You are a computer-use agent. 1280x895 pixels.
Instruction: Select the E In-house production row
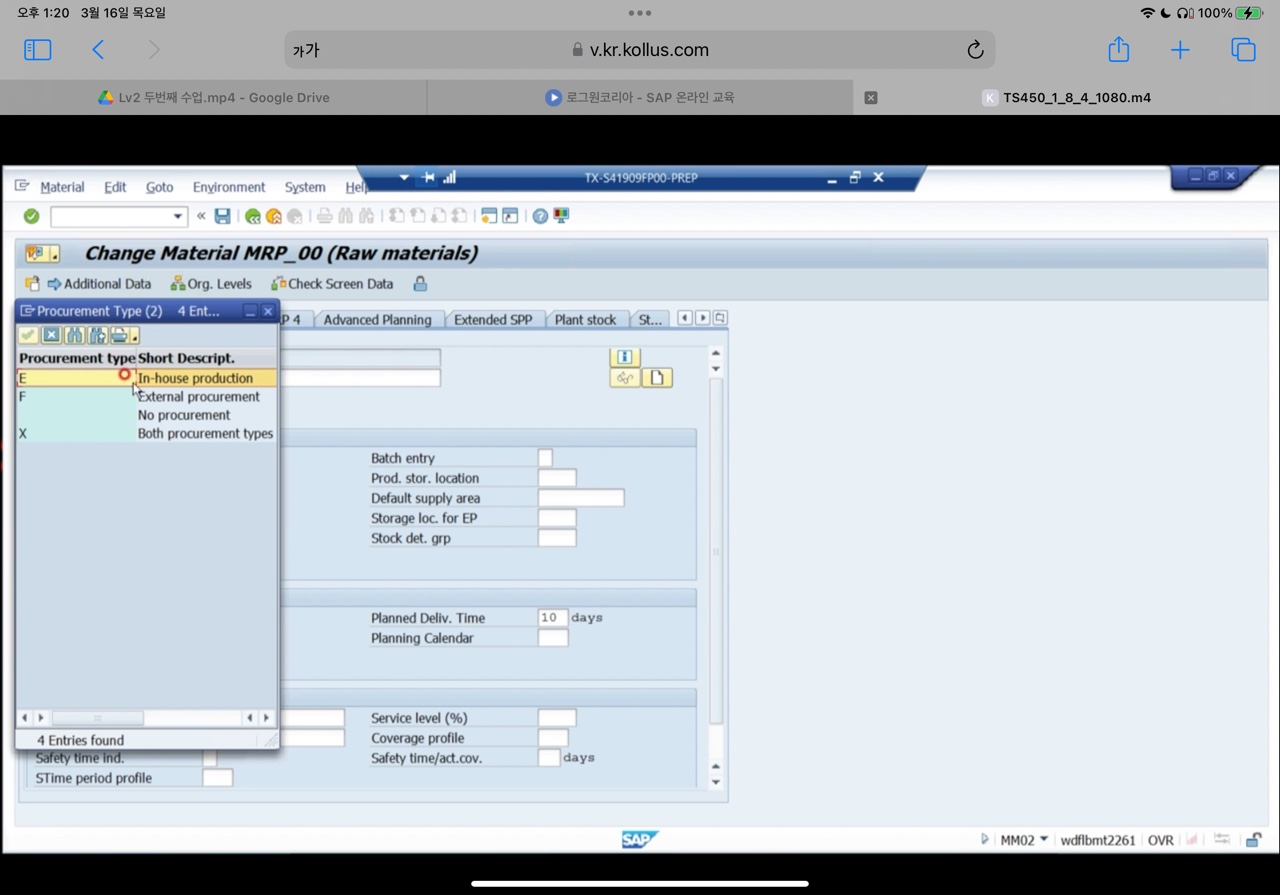coord(146,378)
